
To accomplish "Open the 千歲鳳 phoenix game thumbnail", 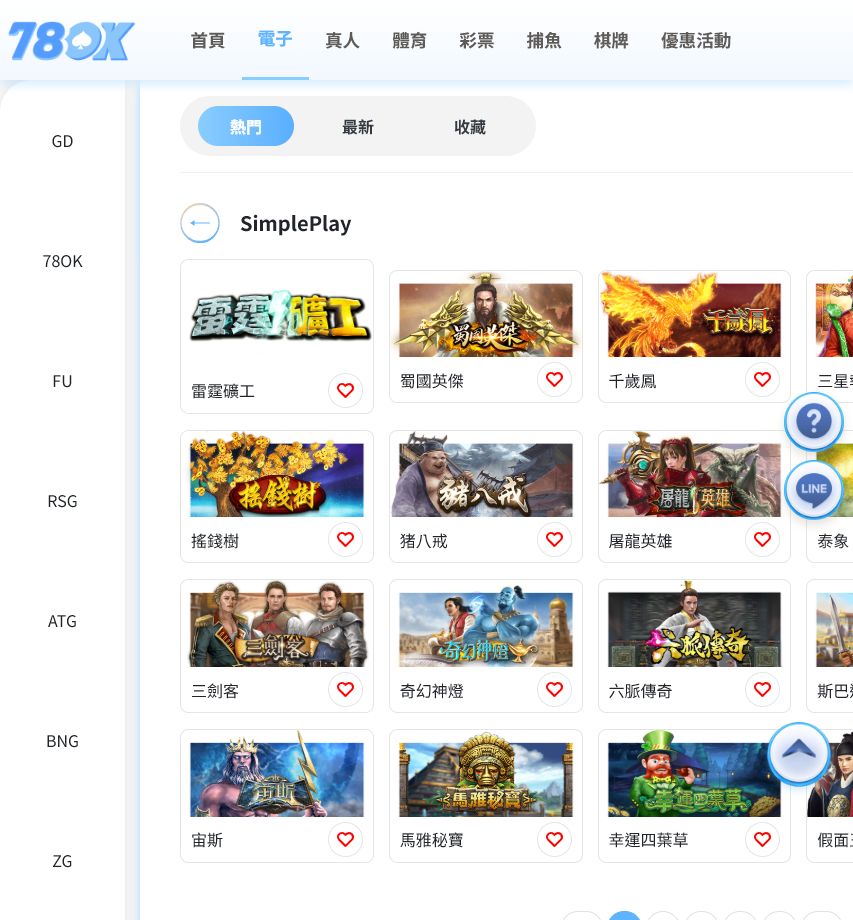I will [x=694, y=317].
